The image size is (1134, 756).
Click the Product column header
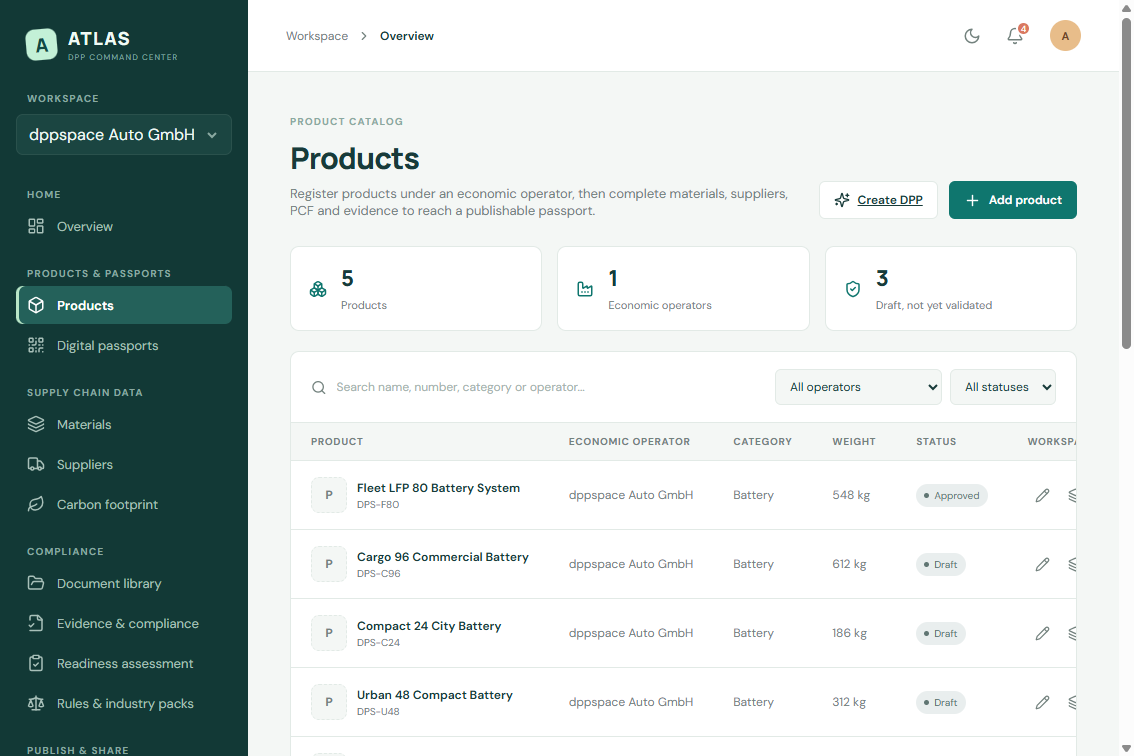tap(337, 441)
